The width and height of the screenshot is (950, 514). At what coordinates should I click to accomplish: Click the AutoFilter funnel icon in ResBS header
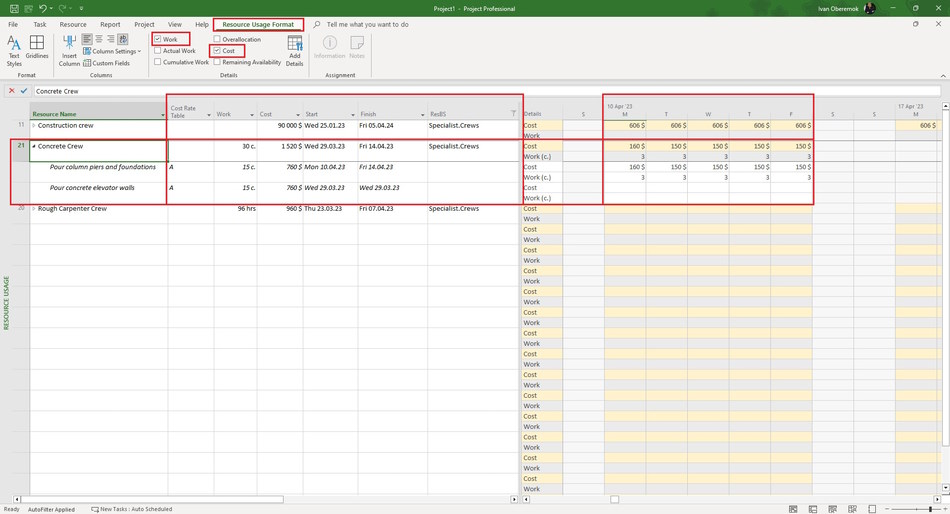click(513, 113)
